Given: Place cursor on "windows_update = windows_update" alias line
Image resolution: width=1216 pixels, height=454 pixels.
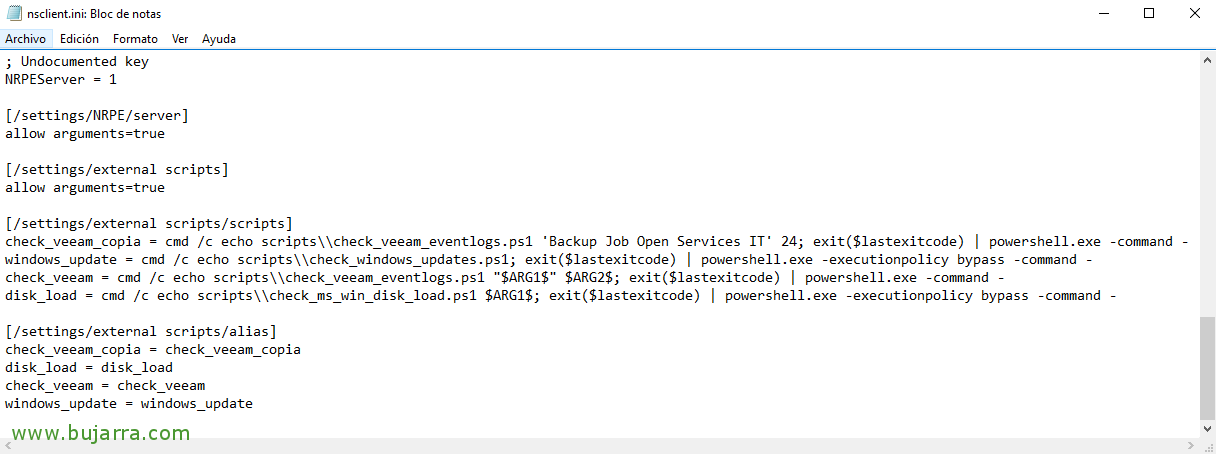Looking at the screenshot, I should pyautogui.click(x=129, y=403).
